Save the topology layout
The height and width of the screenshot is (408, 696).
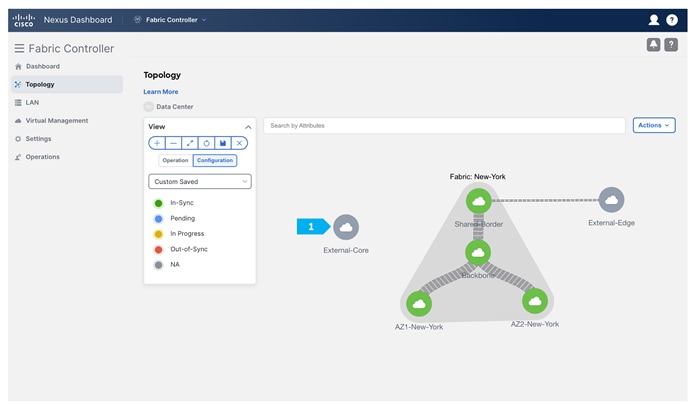(x=223, y=143)
